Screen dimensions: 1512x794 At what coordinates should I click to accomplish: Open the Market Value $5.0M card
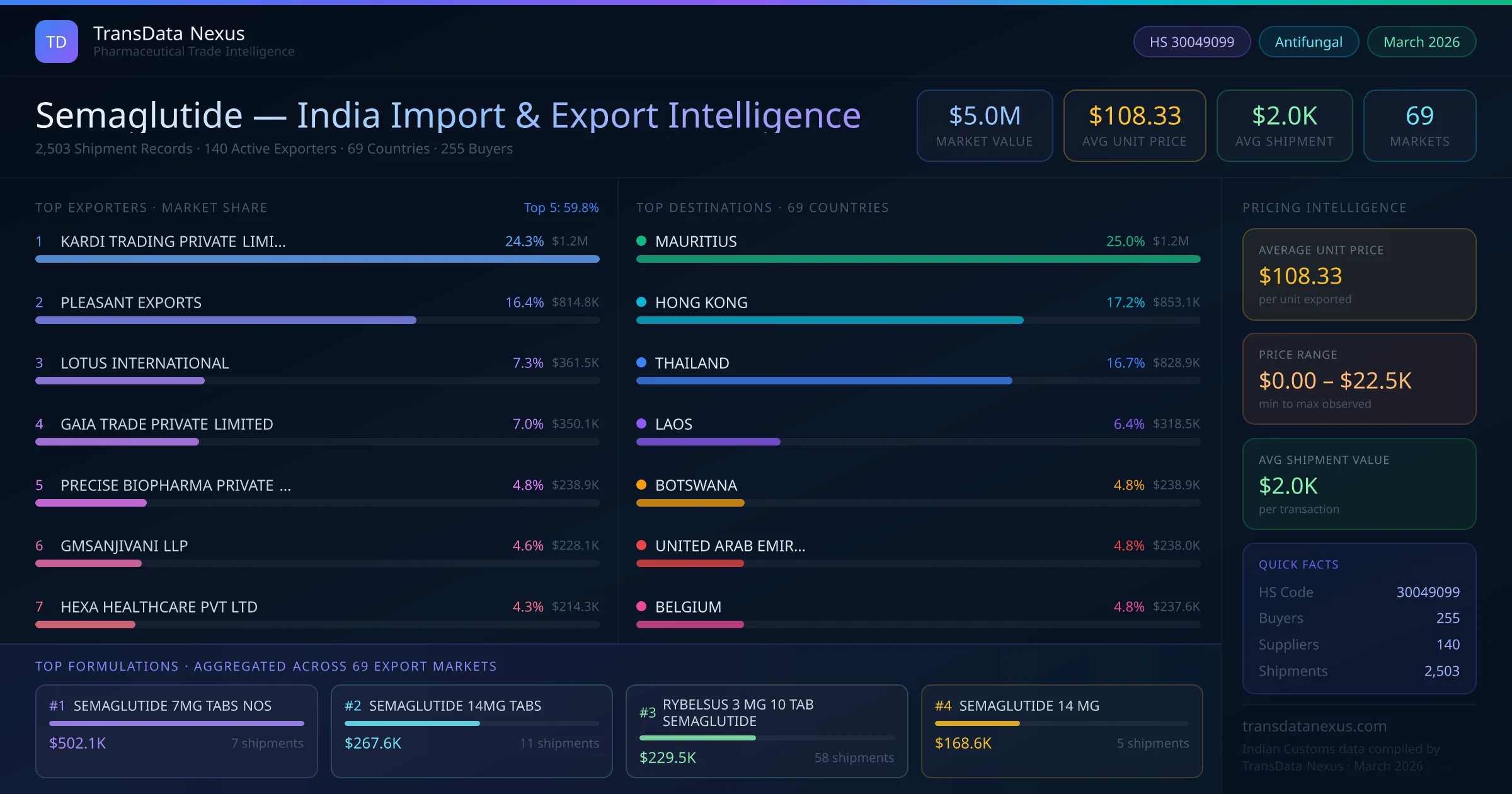point(984,125)
